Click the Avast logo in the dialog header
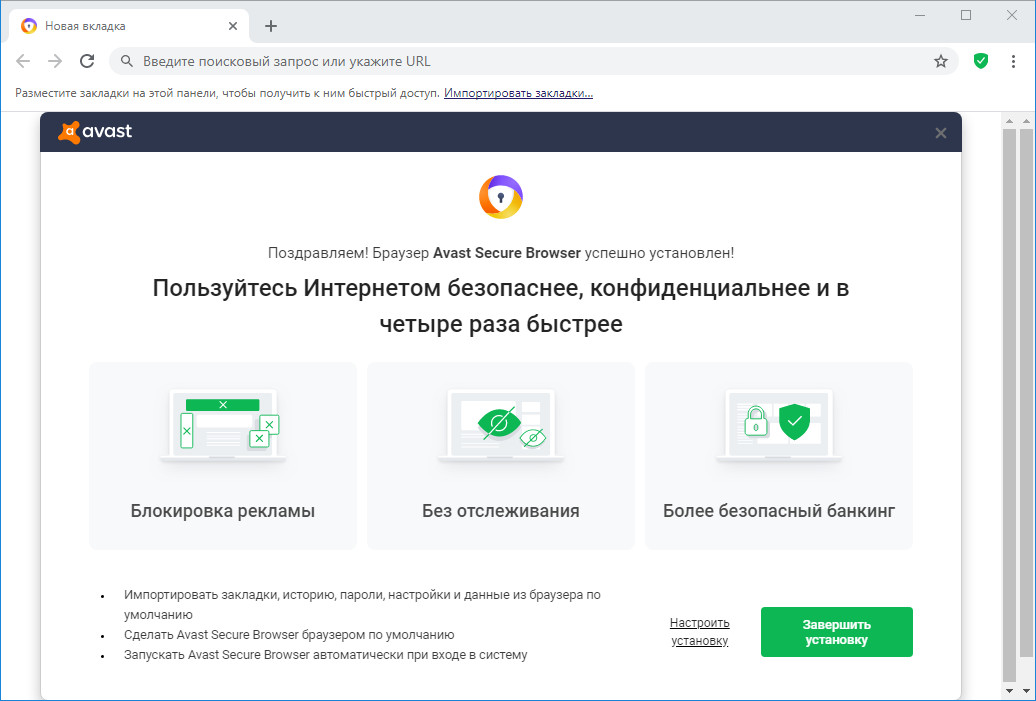This screenshot has width=1036, height=701. [x=95, y=132]
